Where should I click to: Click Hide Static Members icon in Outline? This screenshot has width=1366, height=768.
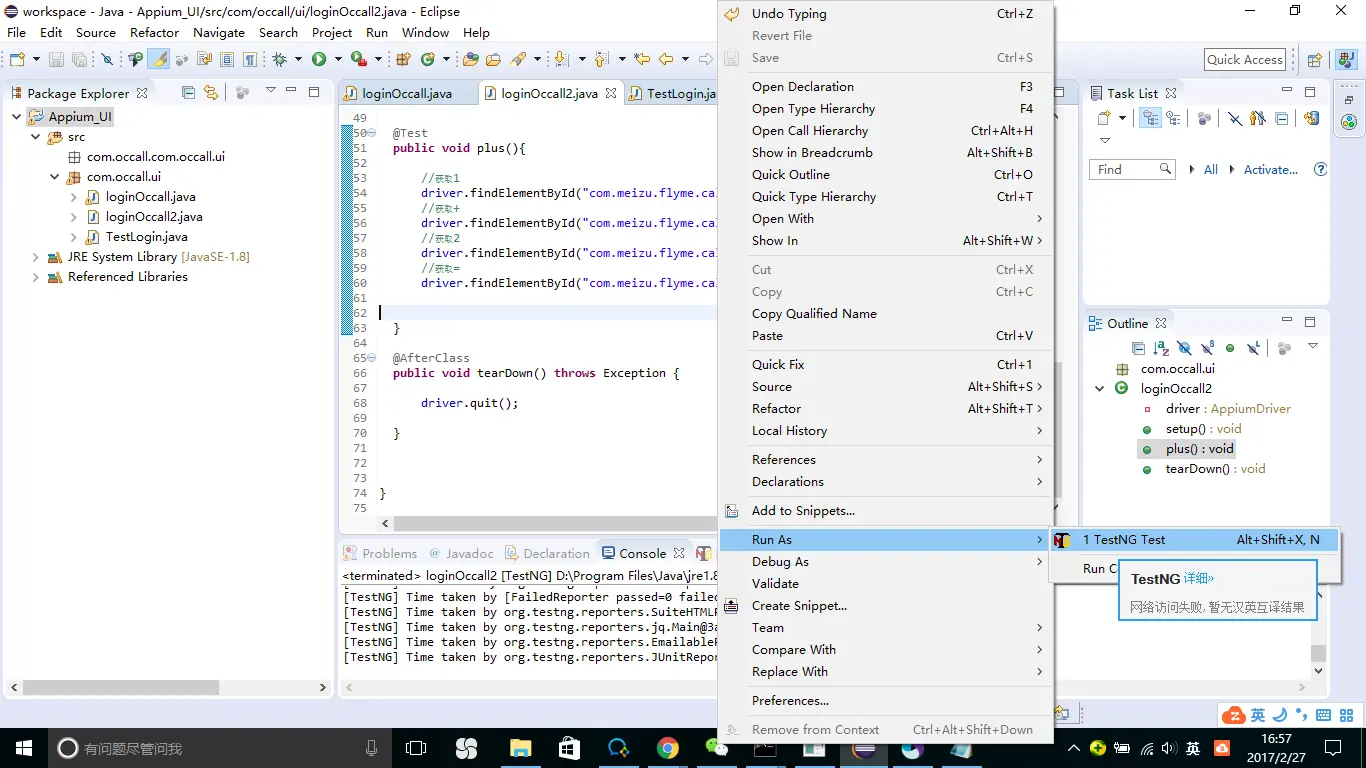pos(1207,348)
